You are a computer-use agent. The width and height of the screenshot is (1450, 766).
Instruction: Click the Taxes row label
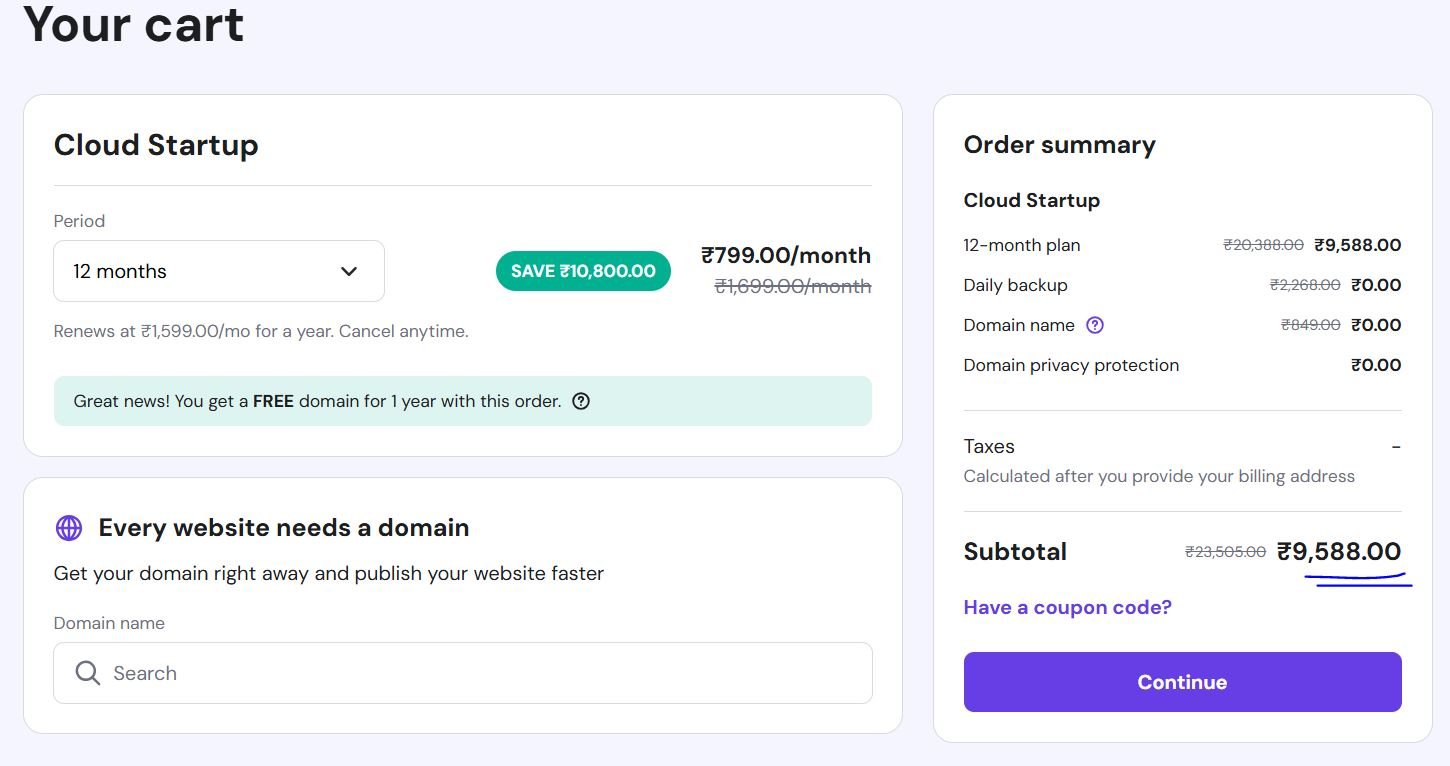coord(989,446)
